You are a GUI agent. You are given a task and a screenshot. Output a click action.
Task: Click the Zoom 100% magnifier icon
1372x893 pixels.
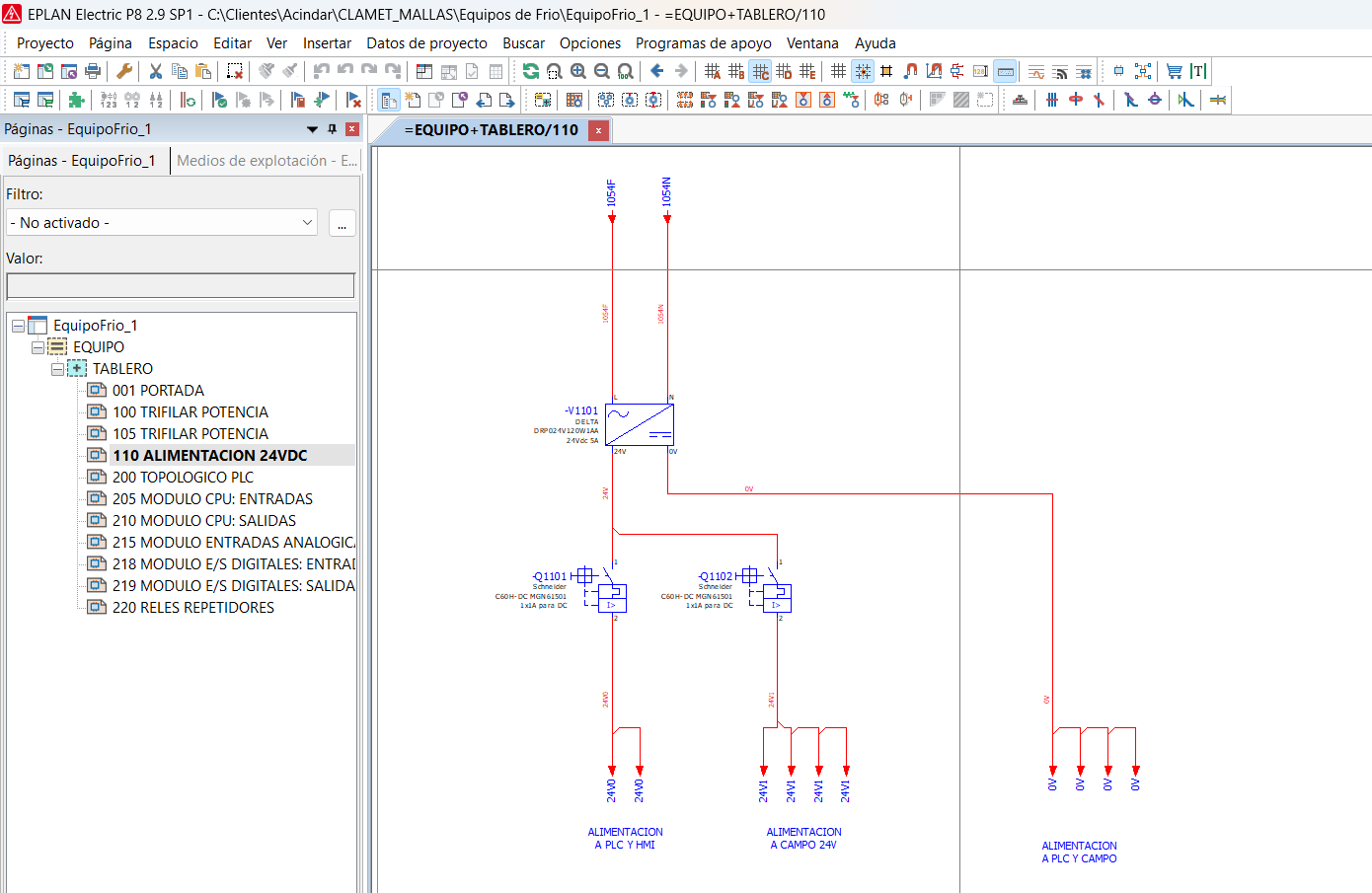point(626,71)
